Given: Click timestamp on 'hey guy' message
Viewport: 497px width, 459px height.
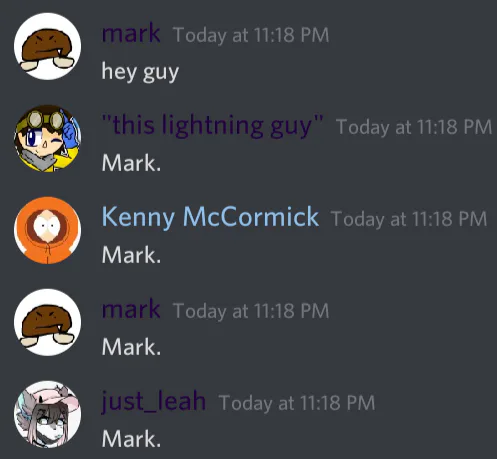Looking at the screenshot, I should [251, 35].
